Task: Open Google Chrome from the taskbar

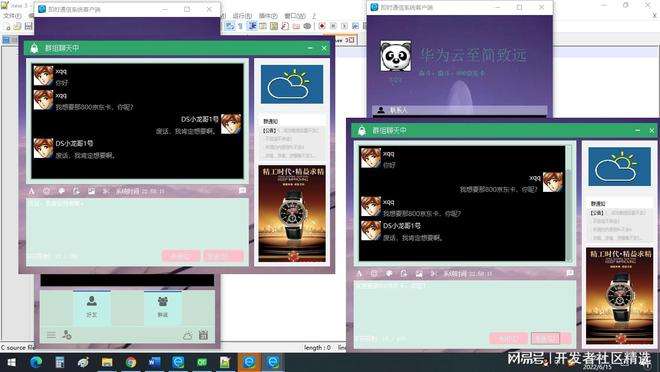Action: click(131, 362)
